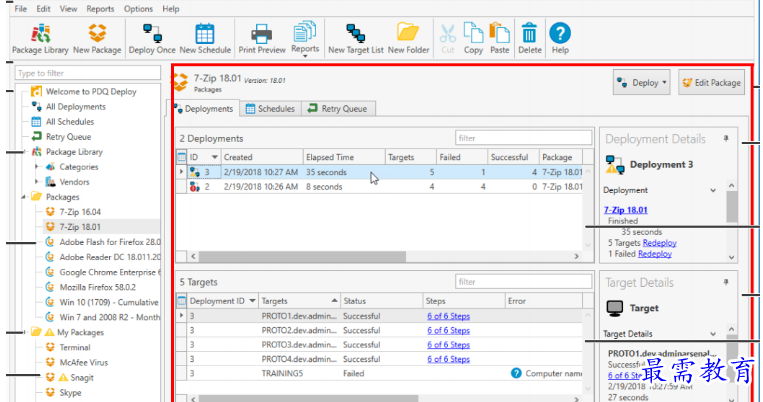Open the Options menu
The width and height of the screenshot is (763, 402).
[x=138, y=9]
